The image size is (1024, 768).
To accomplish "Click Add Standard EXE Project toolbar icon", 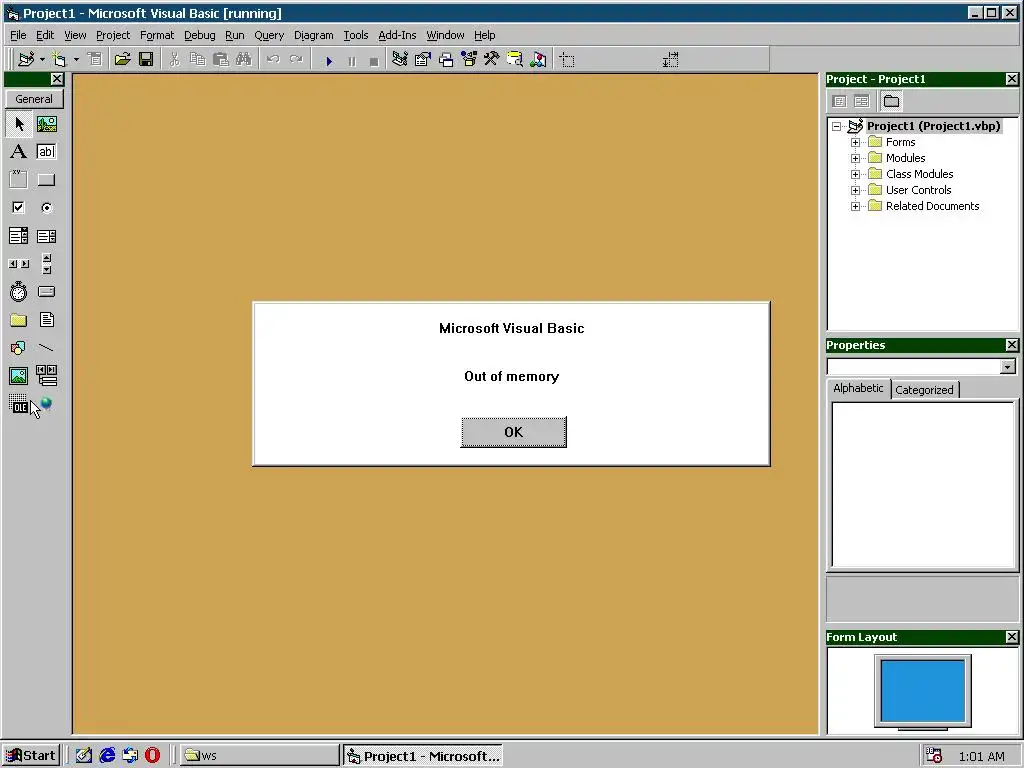I will coord(26,59).
